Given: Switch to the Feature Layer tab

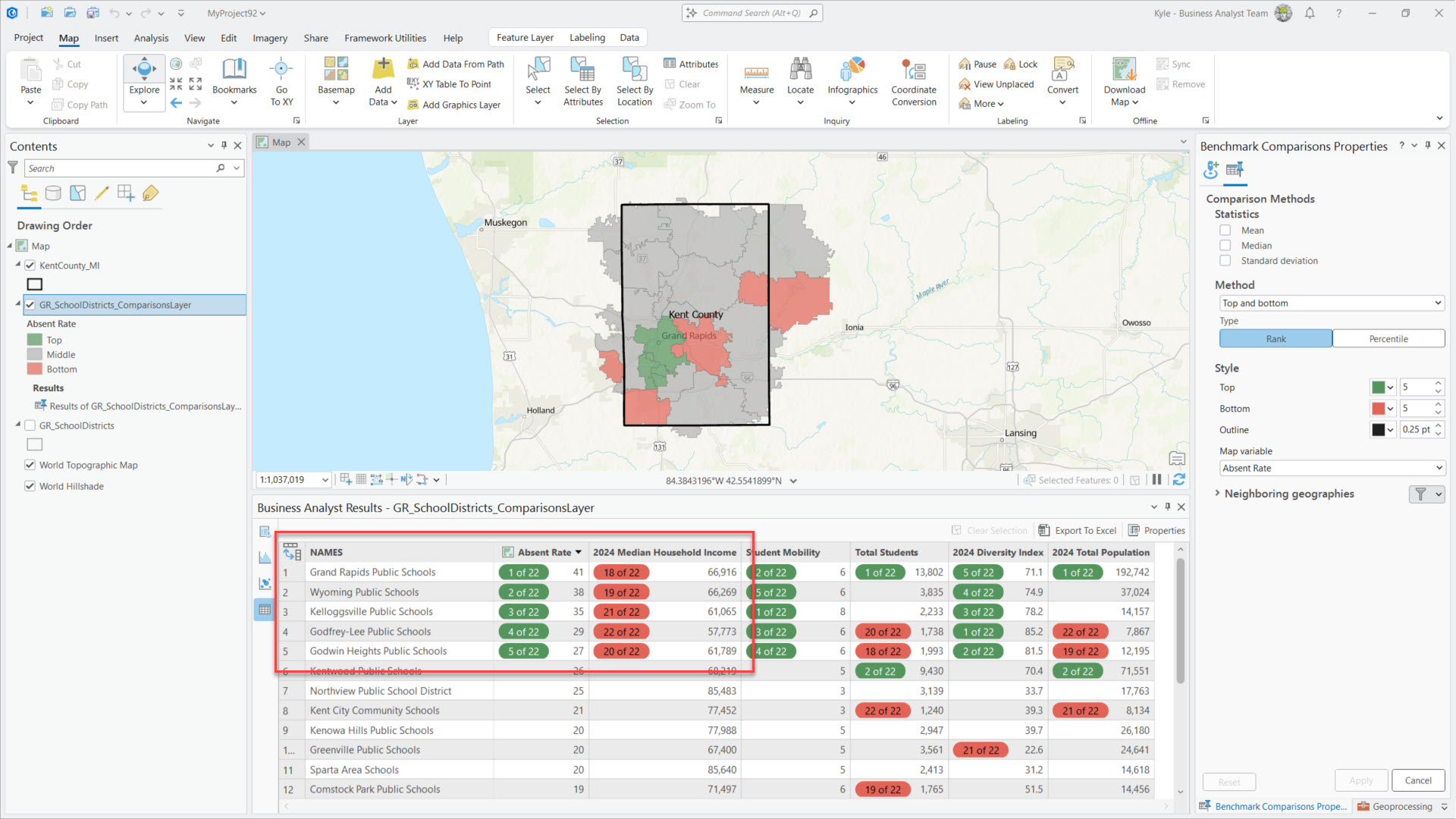Looking at the screenshot, I should pos(525,38).
